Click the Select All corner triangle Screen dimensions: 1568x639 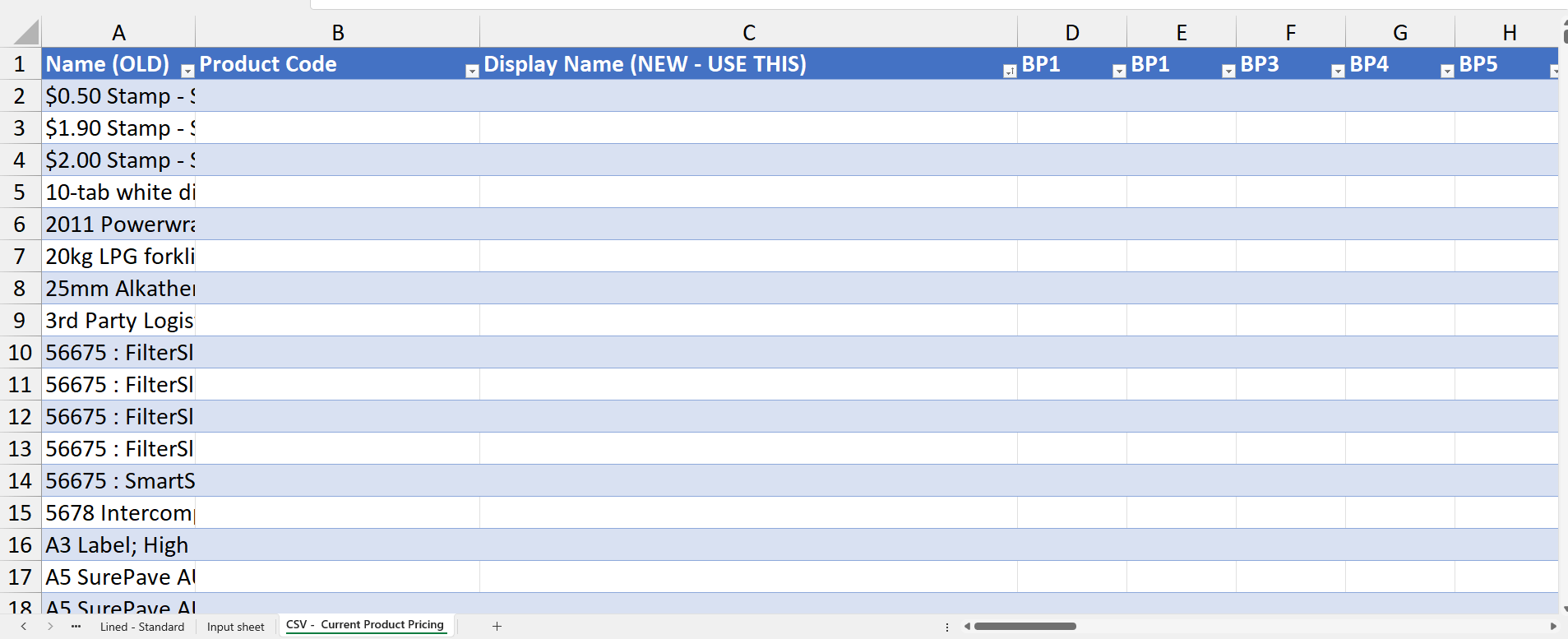(26, 33)
